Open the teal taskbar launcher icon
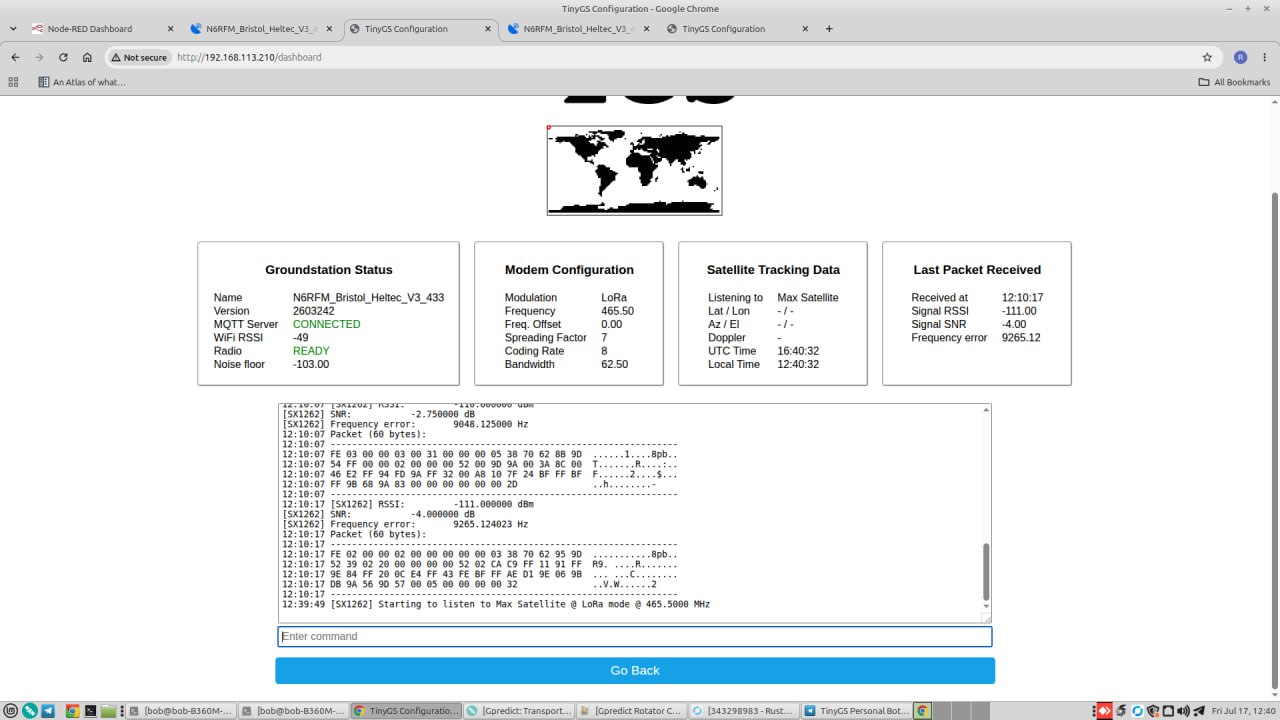The width and height of the screenshot is (1280, 720). click(x=29, y=711)
